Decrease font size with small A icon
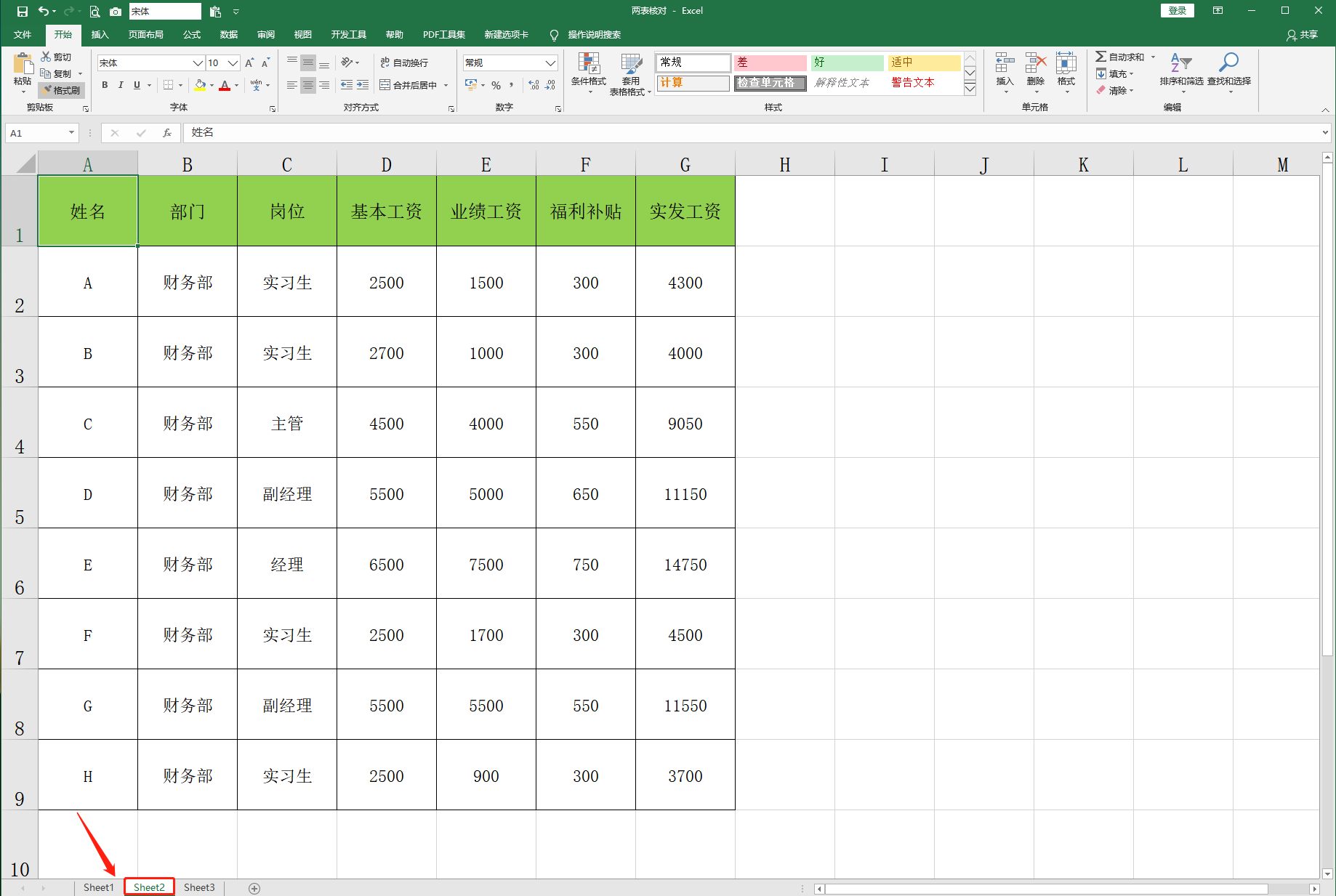Screen dimensions: 1336x896 click(x=265, y=63)
